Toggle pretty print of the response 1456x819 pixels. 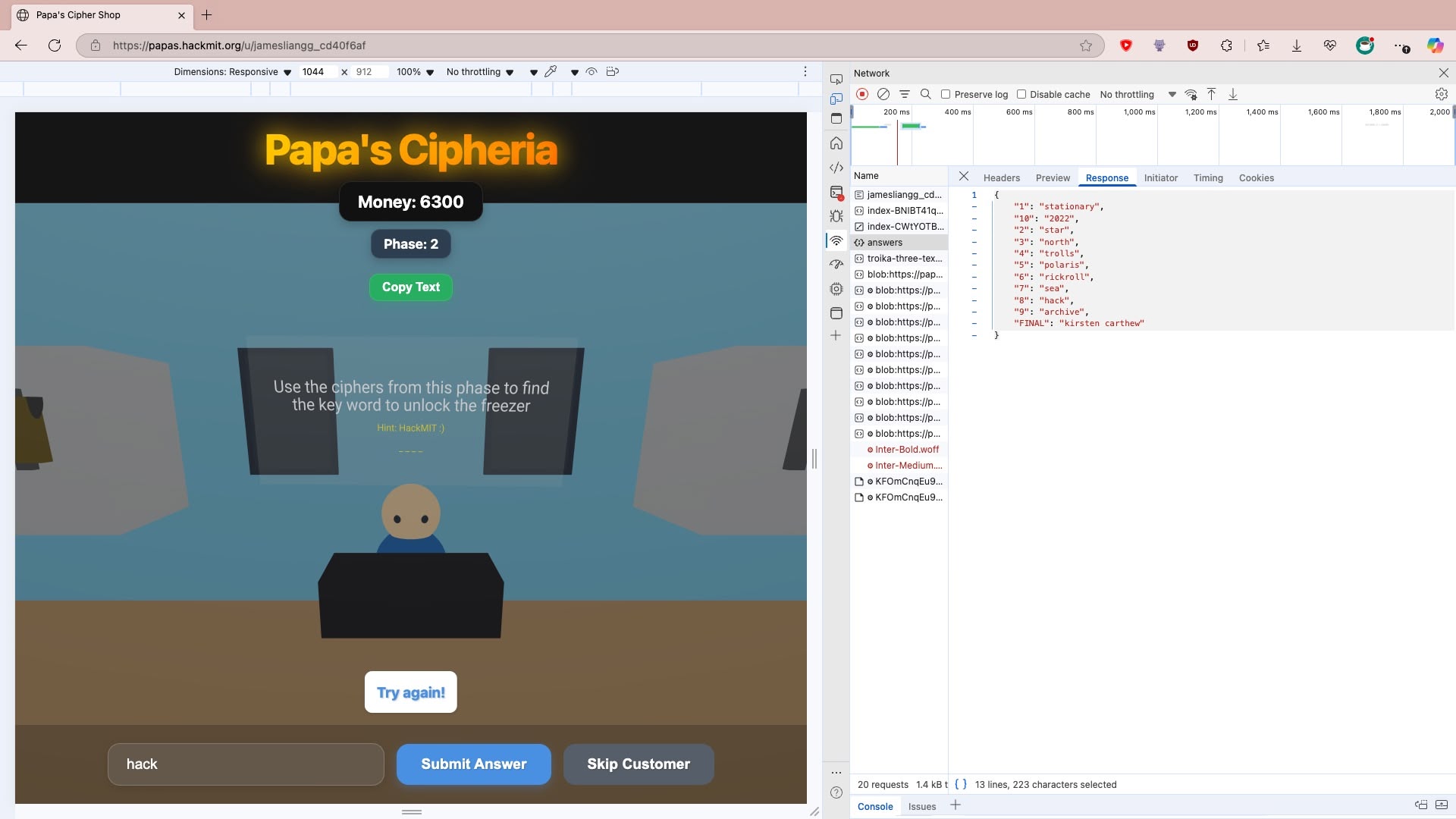click(960, 784)
